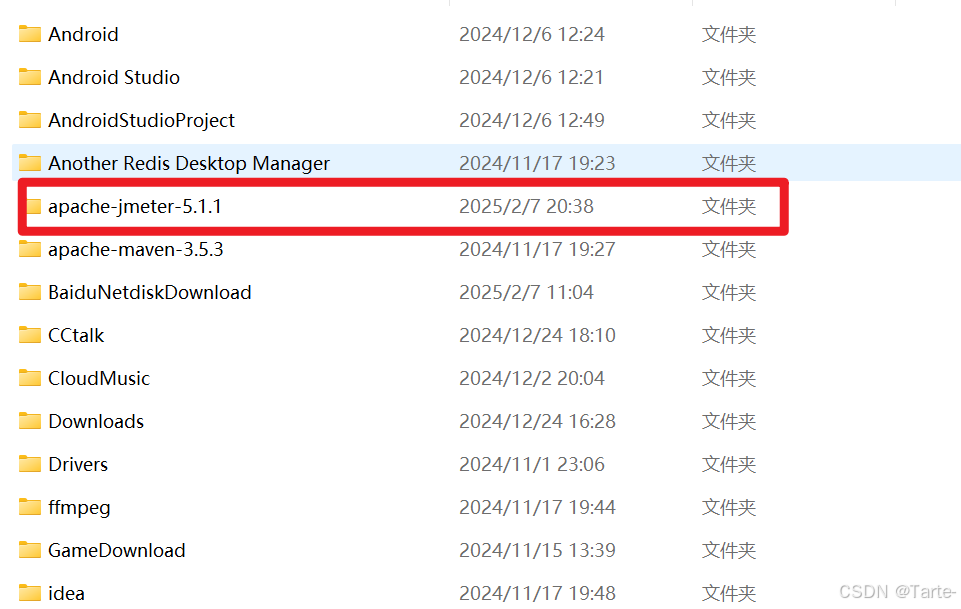Click date 2024/12/6 12:24 of Android

pyautogui.click(x=532, y=34)
